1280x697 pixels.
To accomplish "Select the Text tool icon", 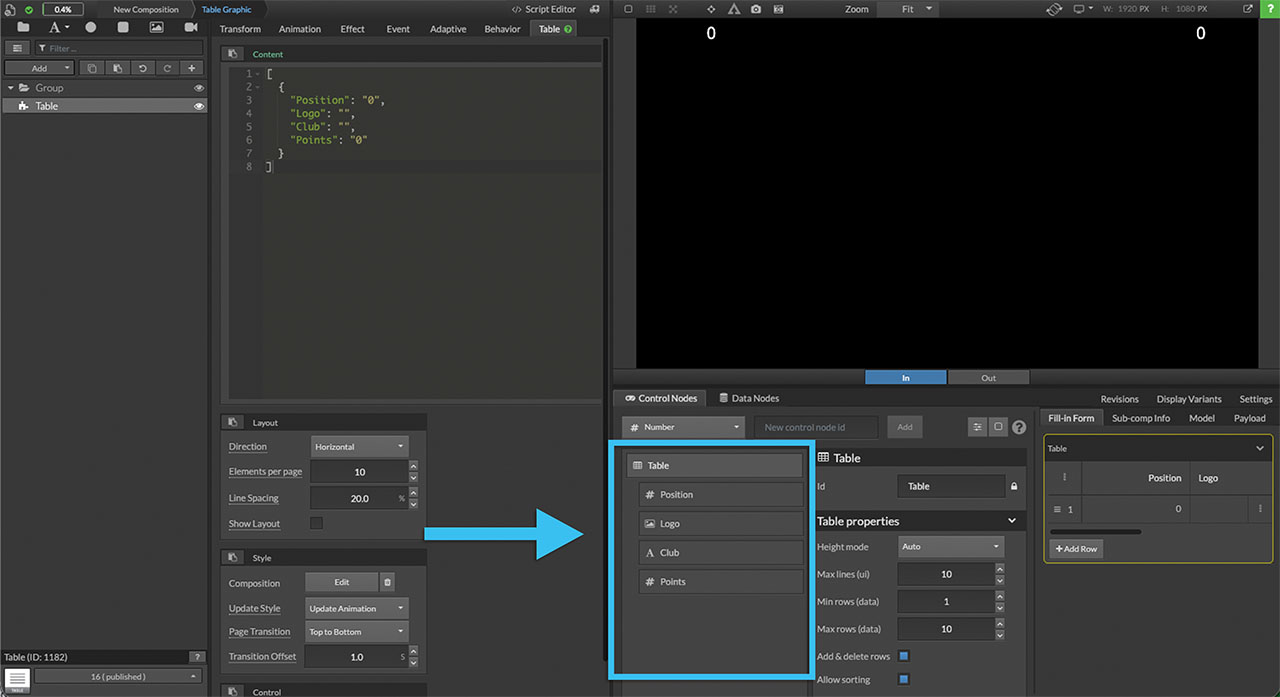I will click(55, 27).
